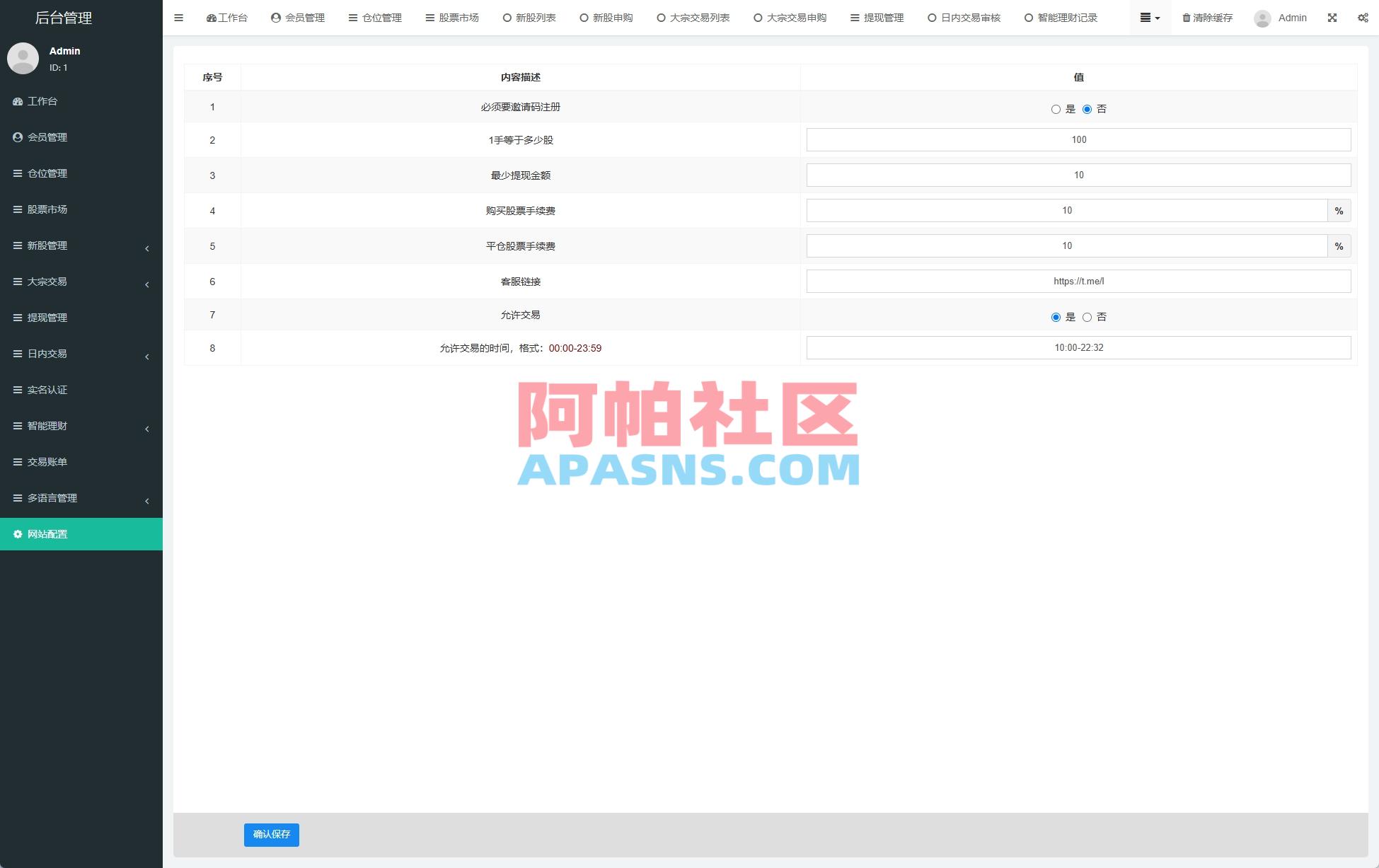Screen dimensions: 1379x868
Task: Select 否 radio for 允许交易
Action: pyautogui.click(x=1087, y=317)
